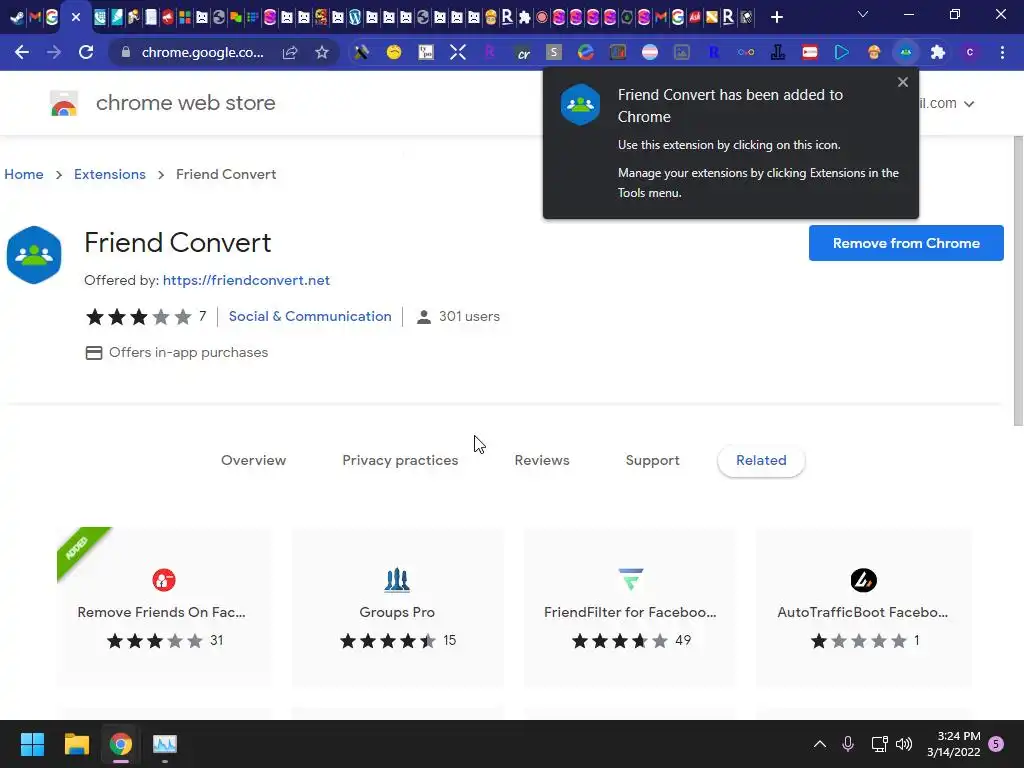Go forward with the forward arrow
Image resolution: width=1024 pixels, height=768 pixels.
[54, 52]
